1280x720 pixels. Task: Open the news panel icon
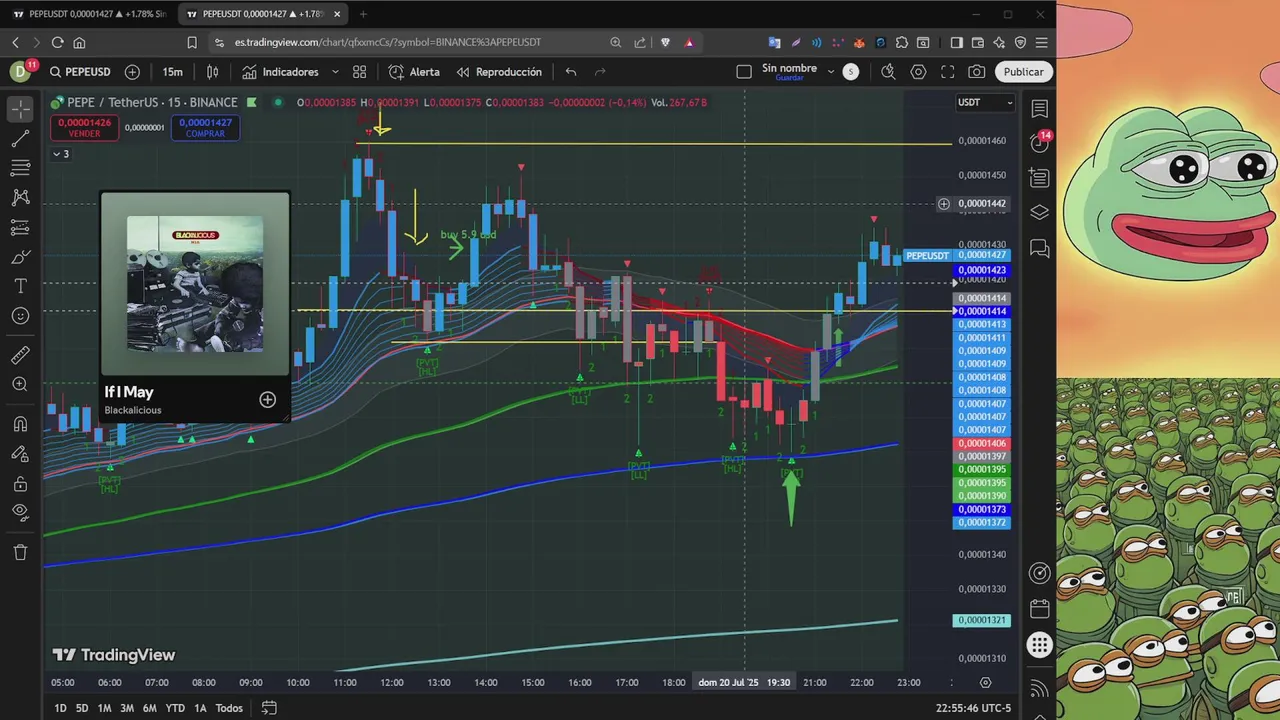click(x=1040, y=178)
